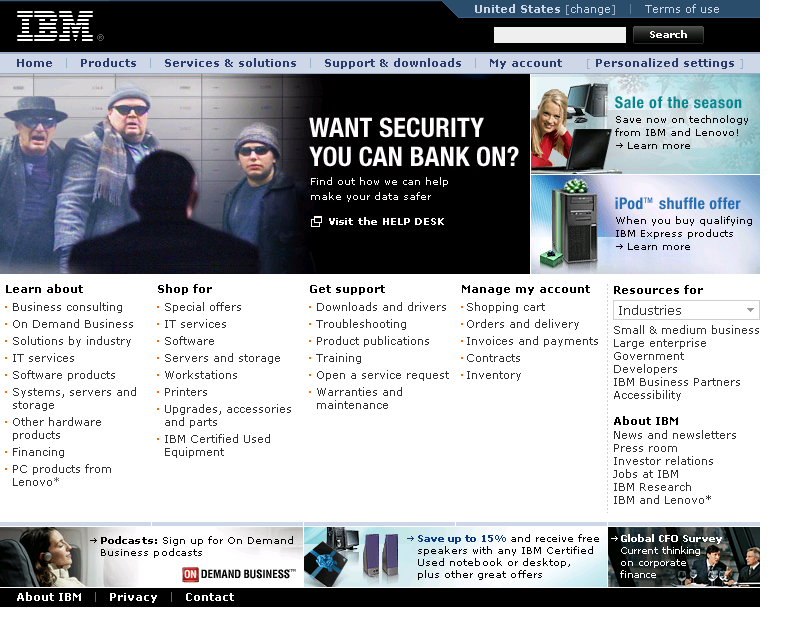Screen dimensions: 800x623
Task: Click the Search button
Action: (668, 35)
